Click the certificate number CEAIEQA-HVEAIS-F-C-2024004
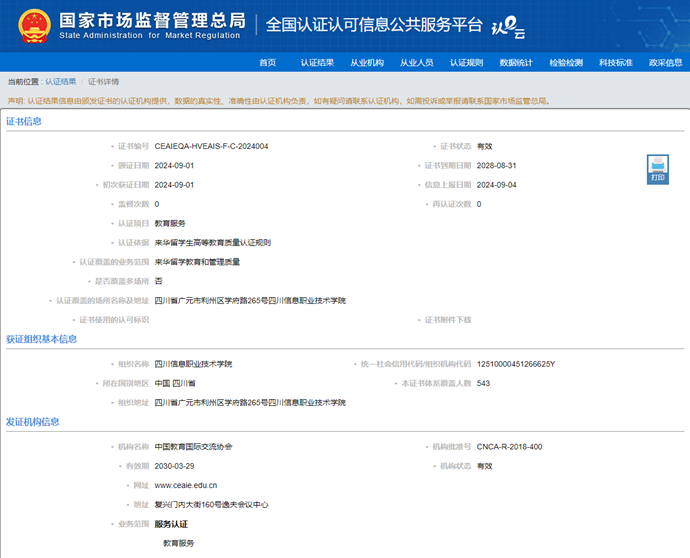This screenshot has height=558, width=690. (211, 146)
